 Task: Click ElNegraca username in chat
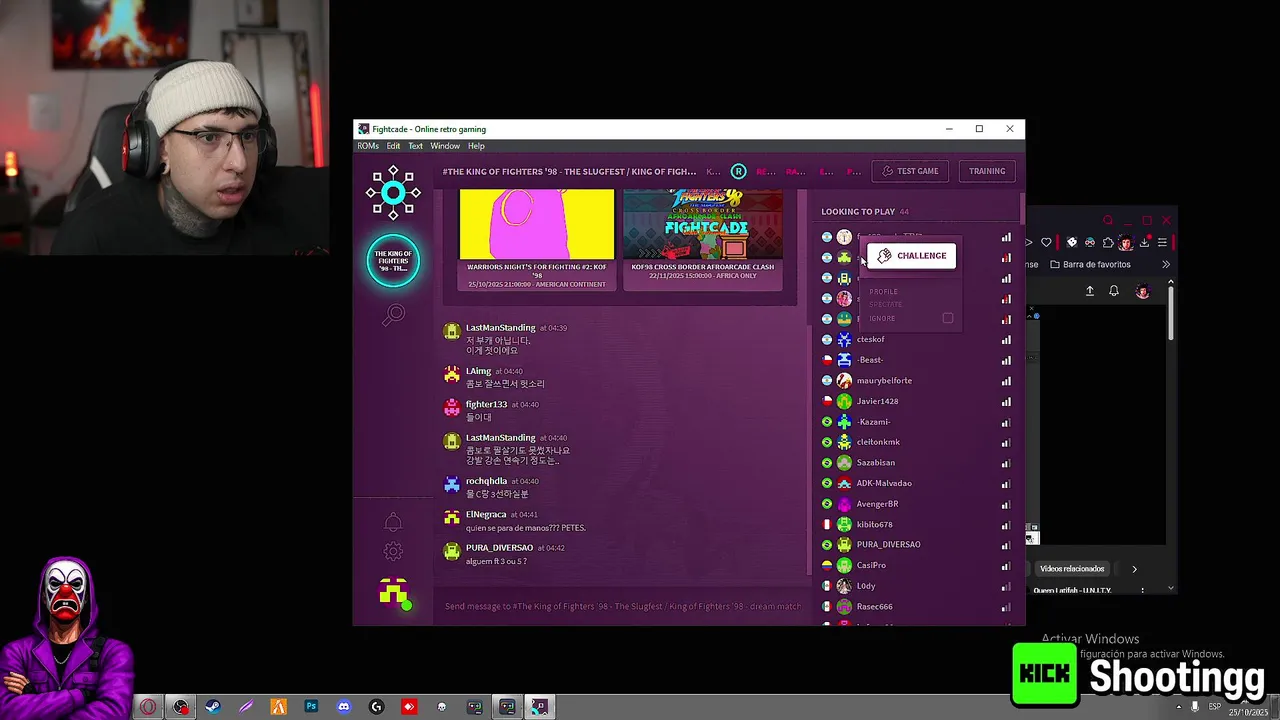coord(485,514)
